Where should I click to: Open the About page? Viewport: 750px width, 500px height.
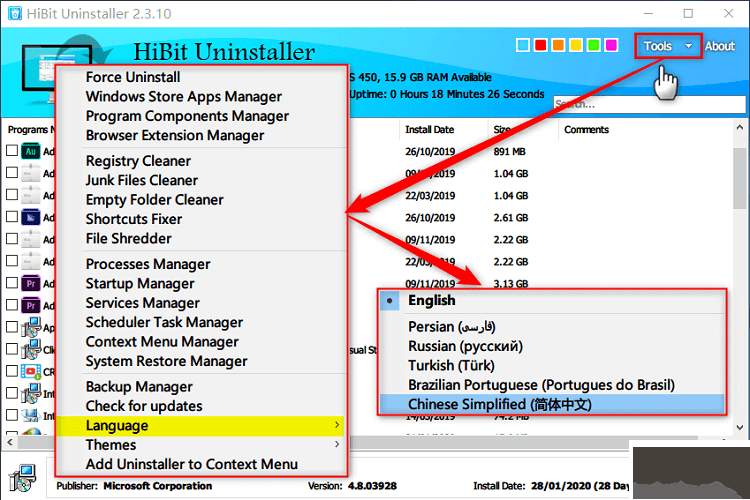pos(719,46)
